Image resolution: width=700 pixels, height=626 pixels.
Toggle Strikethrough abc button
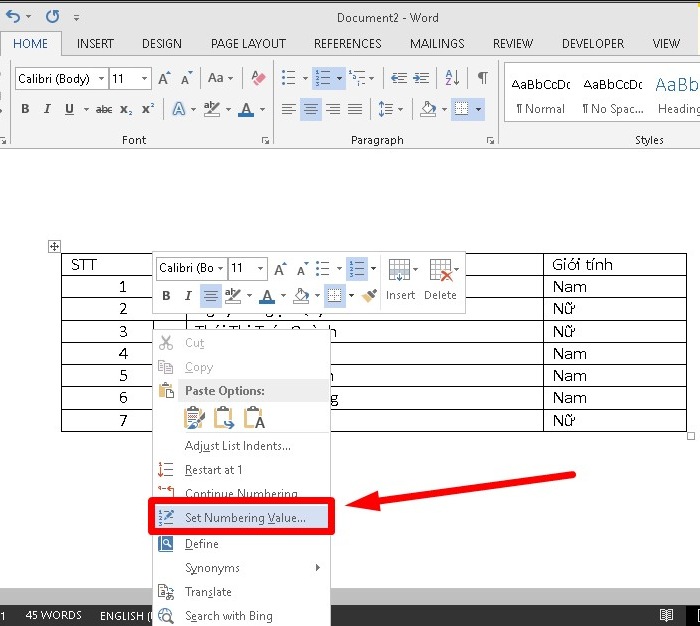pyautogui.click(x=104, y=109)
